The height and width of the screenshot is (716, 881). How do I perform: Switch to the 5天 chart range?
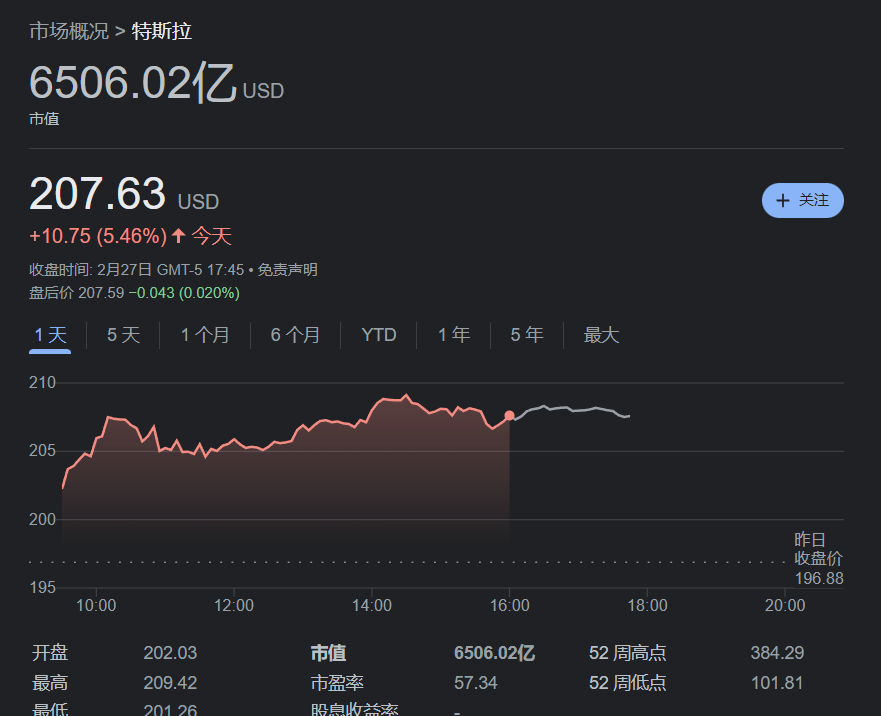tap(123, 335)
